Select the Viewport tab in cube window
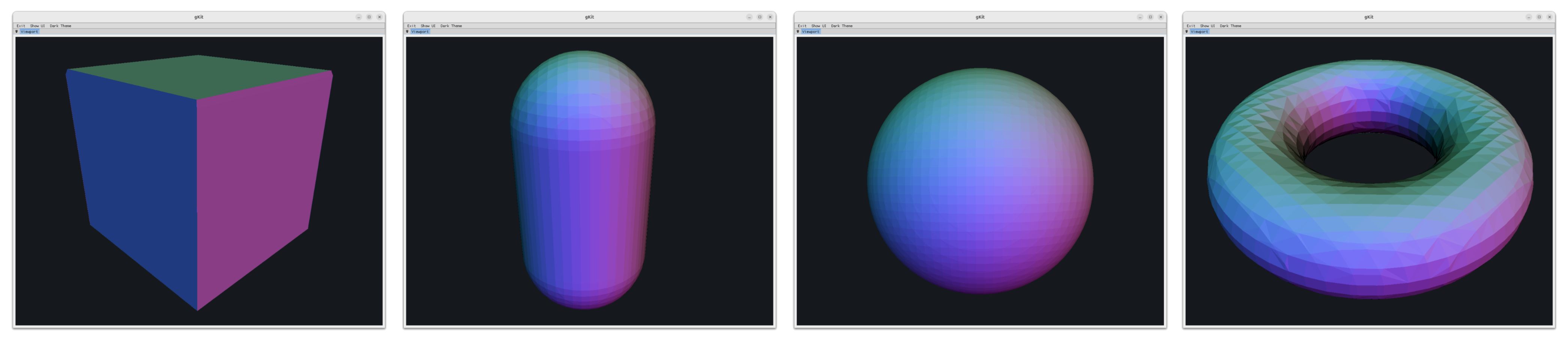The height and width of the screenshot is (339, 1568). tap(29, 31)
